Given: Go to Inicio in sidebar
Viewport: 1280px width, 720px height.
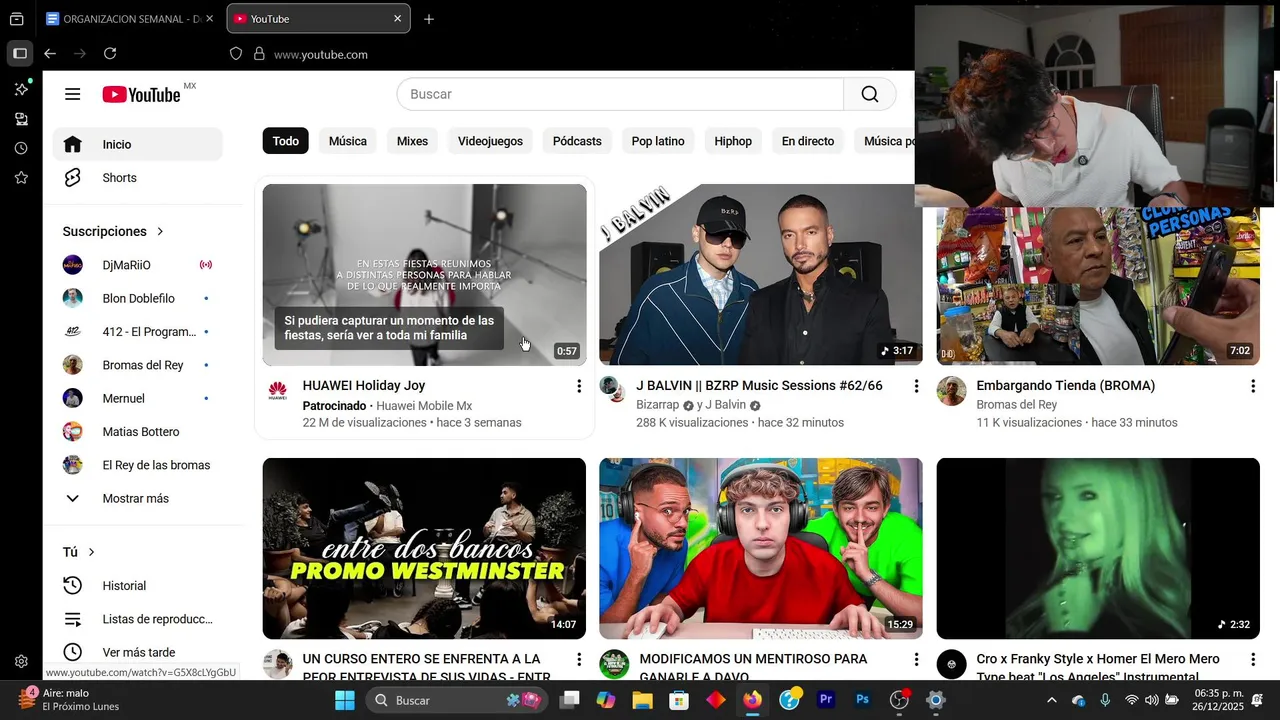Looking at the screenshot, I should (x=138, y=145).
